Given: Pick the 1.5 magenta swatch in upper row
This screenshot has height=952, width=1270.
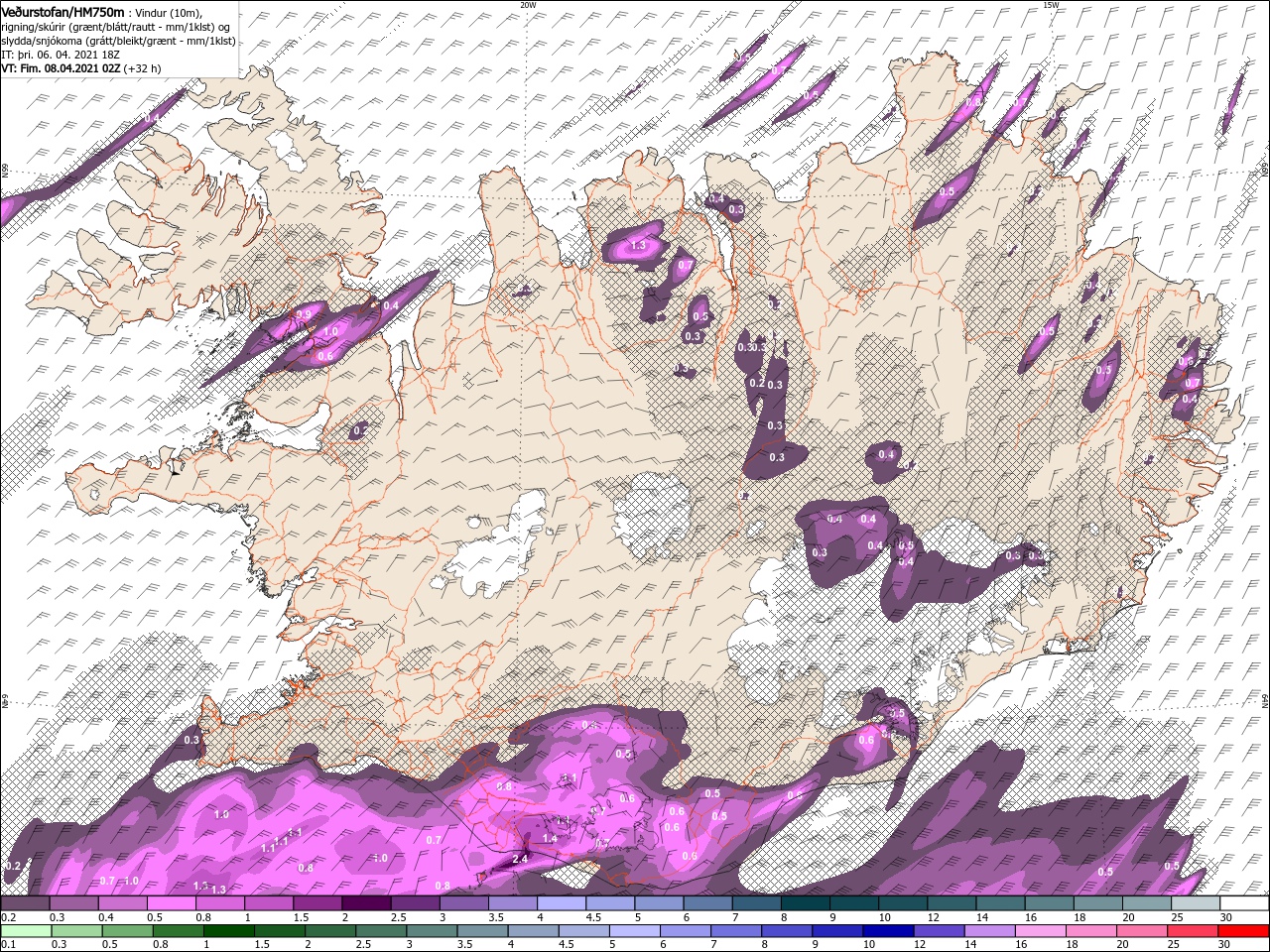Looking at the screenshot, I should (317, 903).
